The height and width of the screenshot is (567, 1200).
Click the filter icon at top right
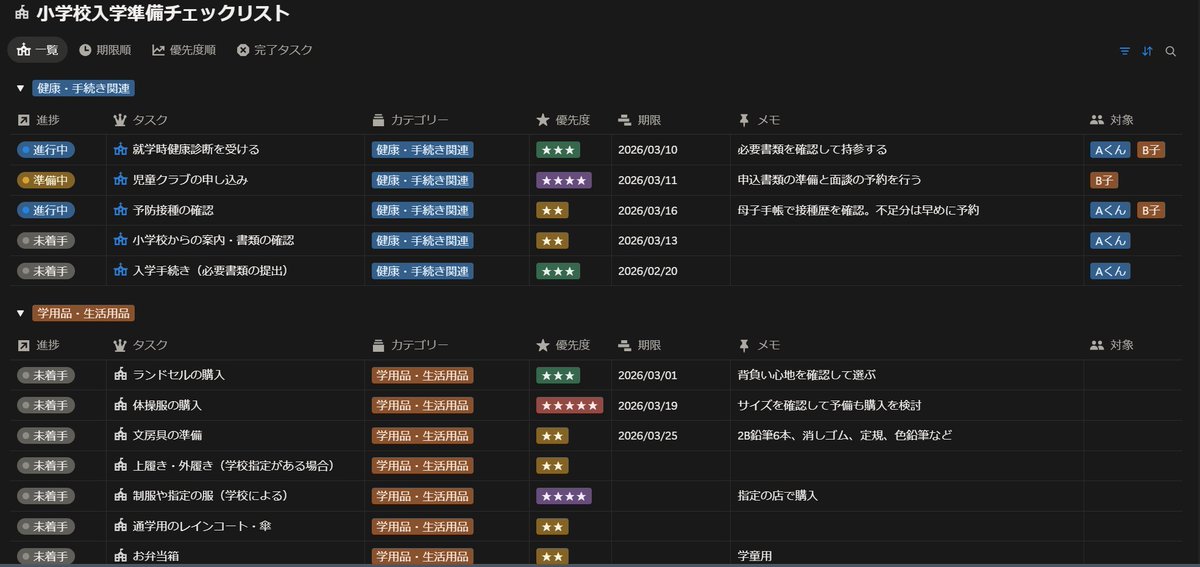(1125, 51)
